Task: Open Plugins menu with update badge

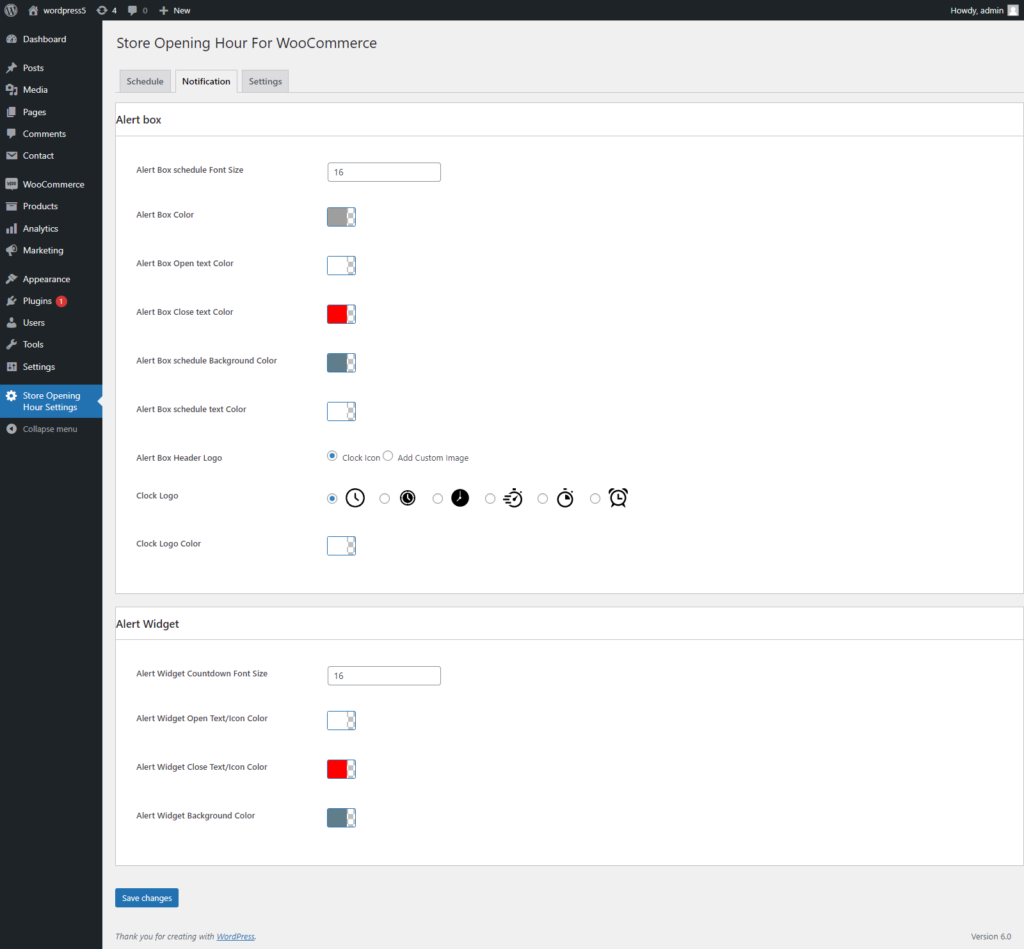Action: point(51,301)
